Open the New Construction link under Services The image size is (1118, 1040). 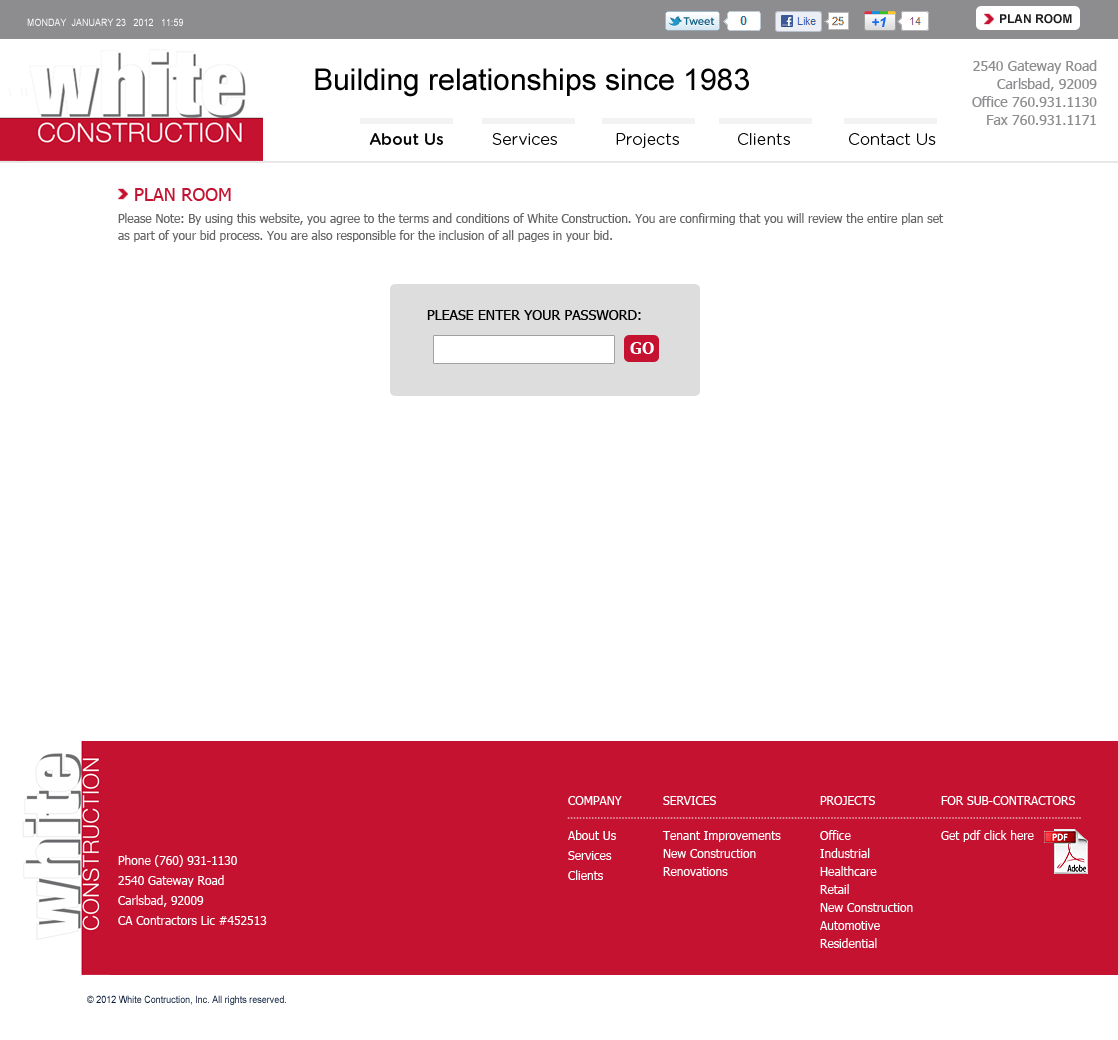[x=709, y=853]
